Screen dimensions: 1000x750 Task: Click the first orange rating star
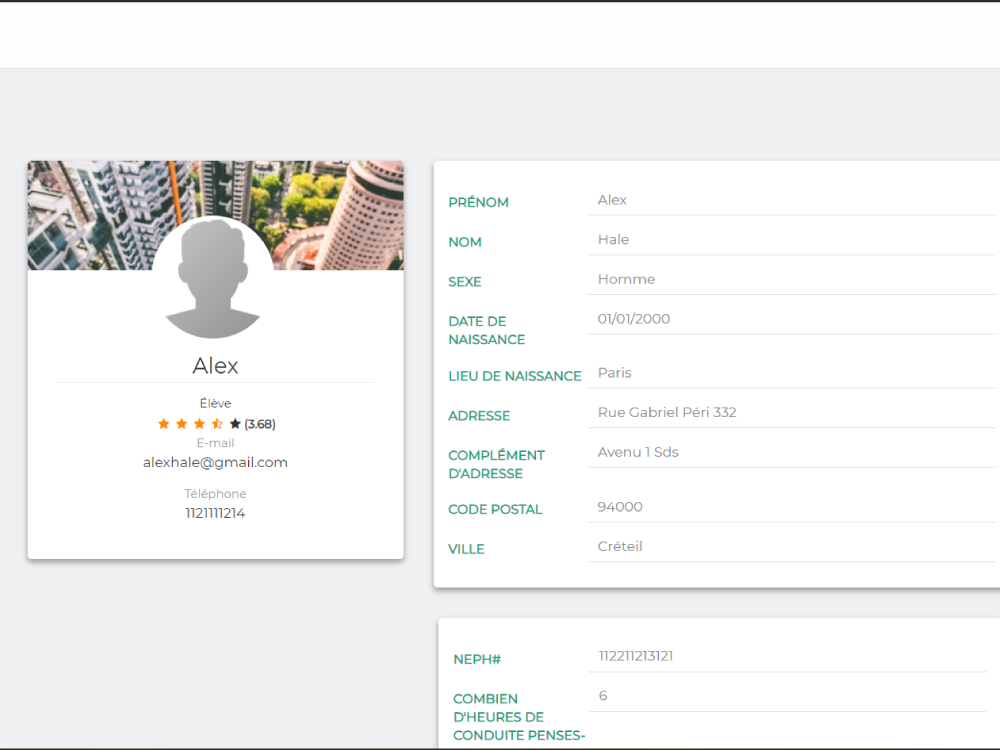pyautogui.click(x=164, y=423)
